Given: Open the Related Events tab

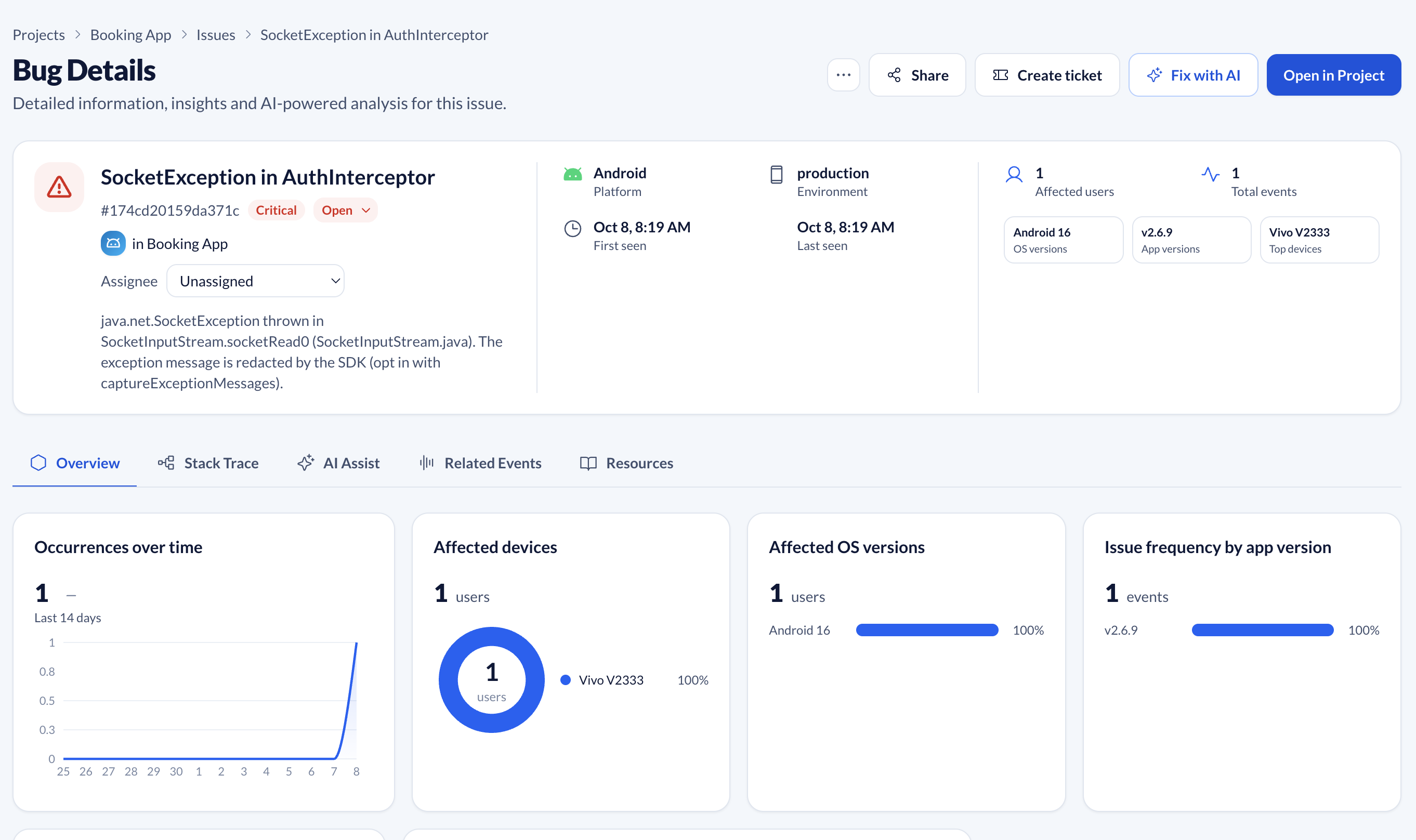Looking at the screenshot, I should pyautogui.click(x=480, y=463).
